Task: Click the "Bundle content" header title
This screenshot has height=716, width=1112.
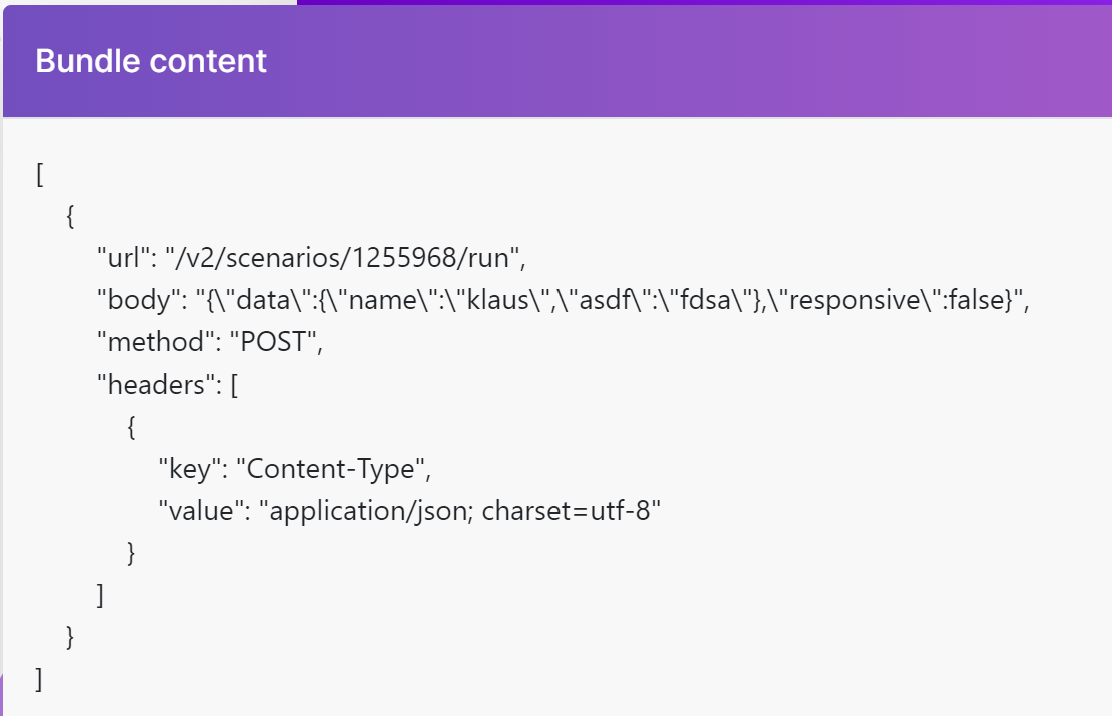Action: 151,61
